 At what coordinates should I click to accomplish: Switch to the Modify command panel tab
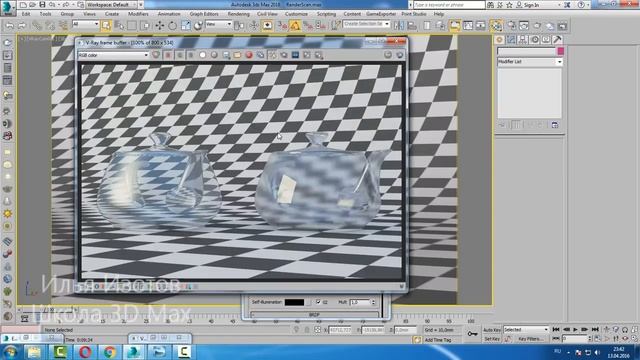click(511, 40)
